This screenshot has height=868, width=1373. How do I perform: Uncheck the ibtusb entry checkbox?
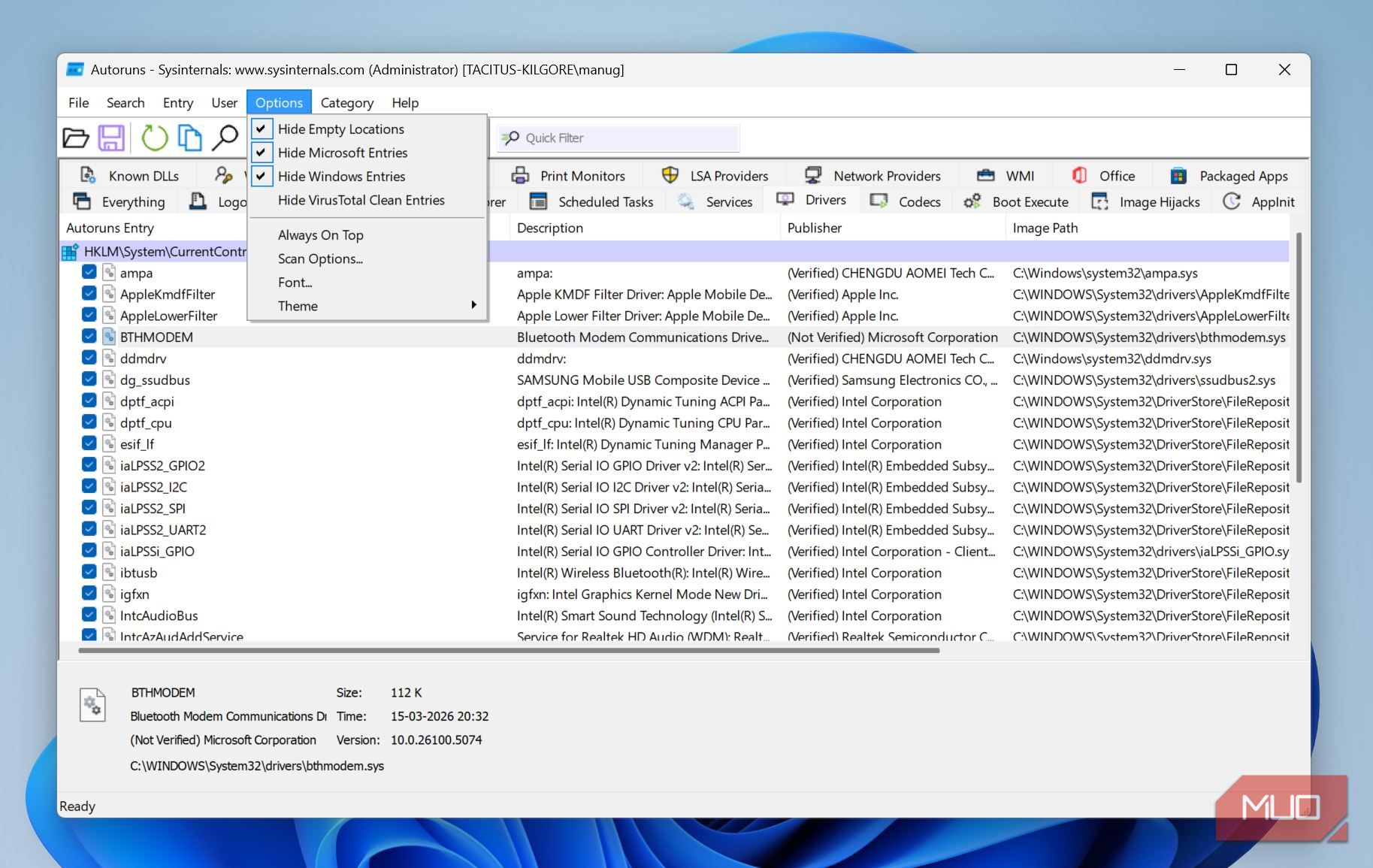[89, 572]
